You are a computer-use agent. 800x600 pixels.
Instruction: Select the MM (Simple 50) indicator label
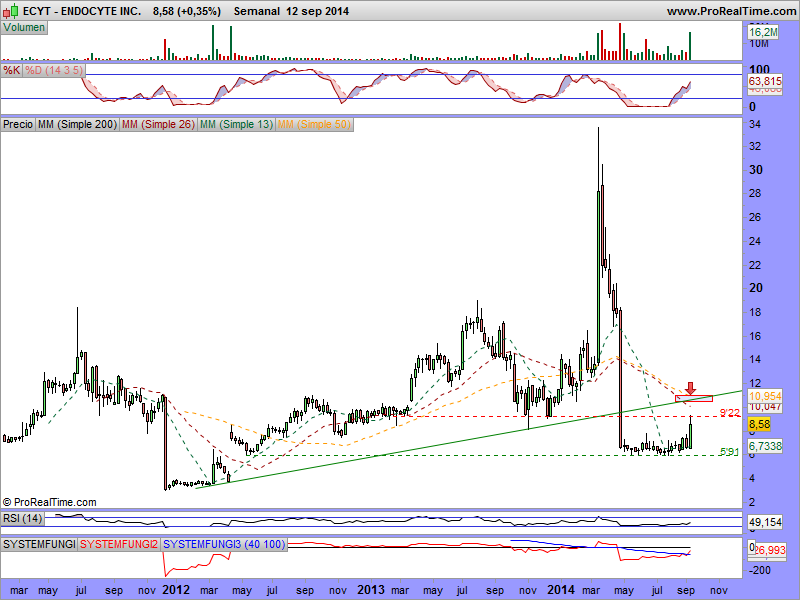[314, 125]
